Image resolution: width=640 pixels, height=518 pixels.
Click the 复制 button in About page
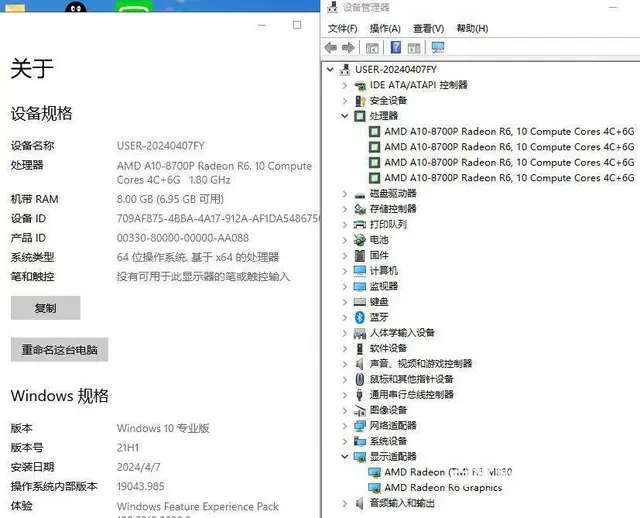(45, 308)
